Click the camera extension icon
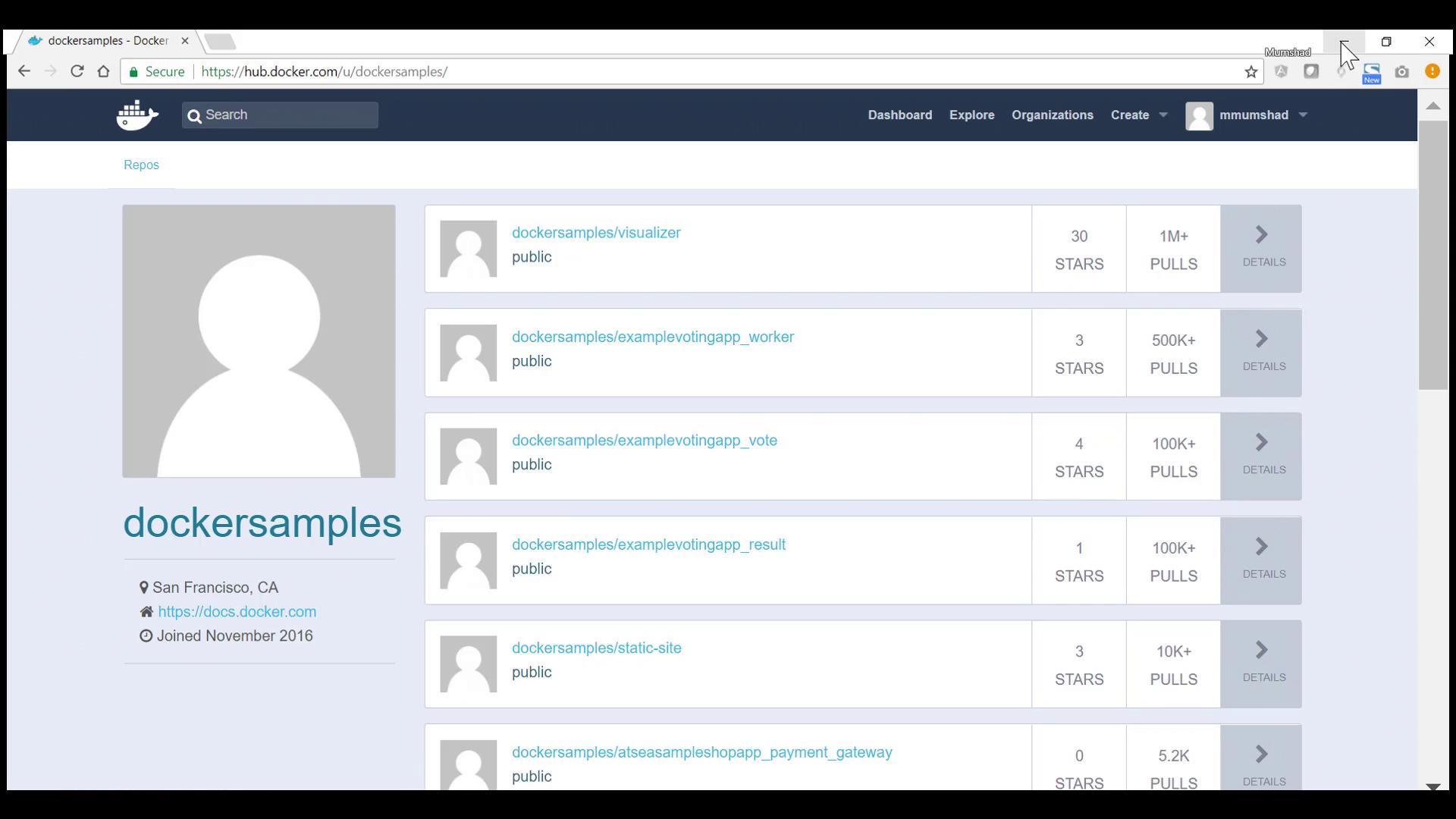 [1401, 72]
